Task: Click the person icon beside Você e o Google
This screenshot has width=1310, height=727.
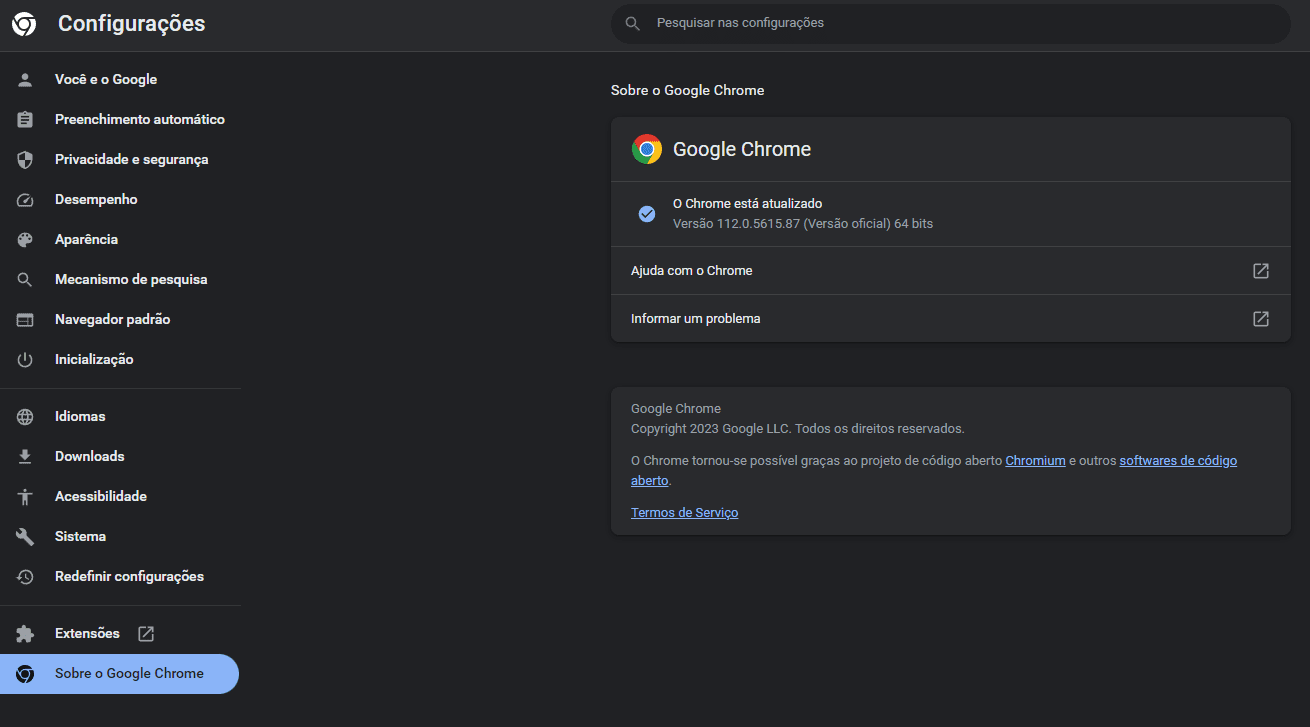Action: point(25,80)
